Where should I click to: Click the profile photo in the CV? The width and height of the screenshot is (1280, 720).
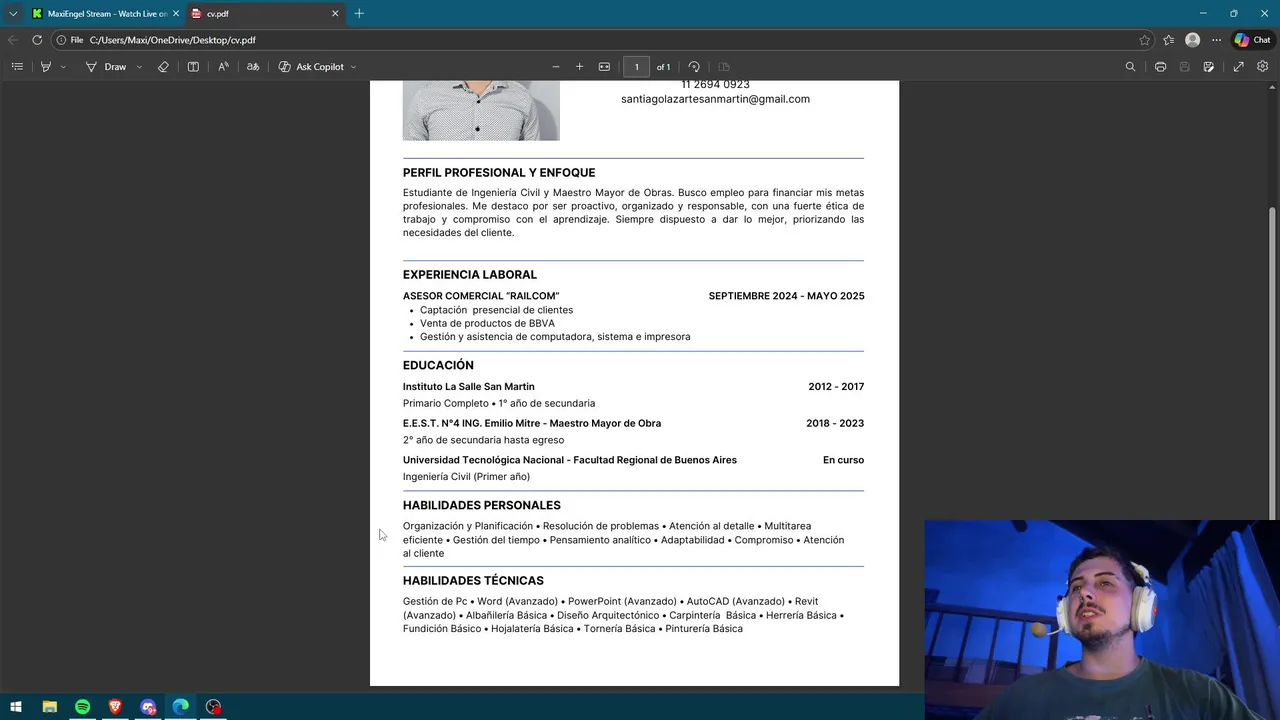(481, 111)
